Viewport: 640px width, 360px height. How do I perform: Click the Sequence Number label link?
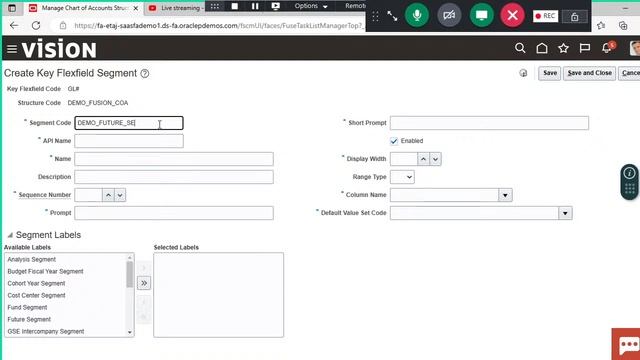45,195
